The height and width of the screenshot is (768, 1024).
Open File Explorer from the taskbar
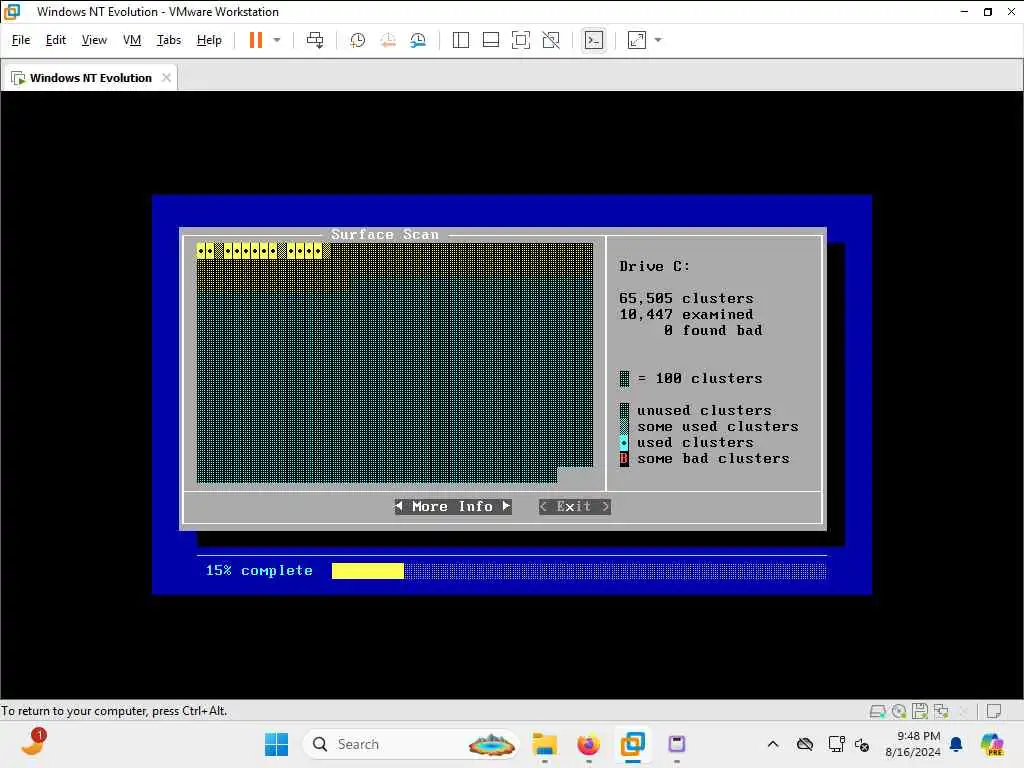coord(544,744)
